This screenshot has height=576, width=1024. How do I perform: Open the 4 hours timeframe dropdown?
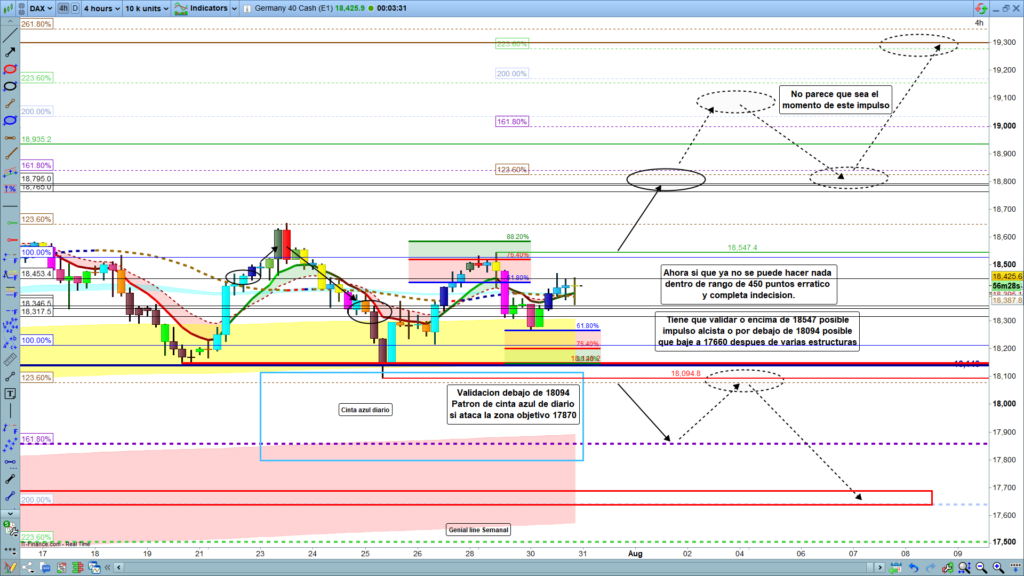click(x=101, y=8)
